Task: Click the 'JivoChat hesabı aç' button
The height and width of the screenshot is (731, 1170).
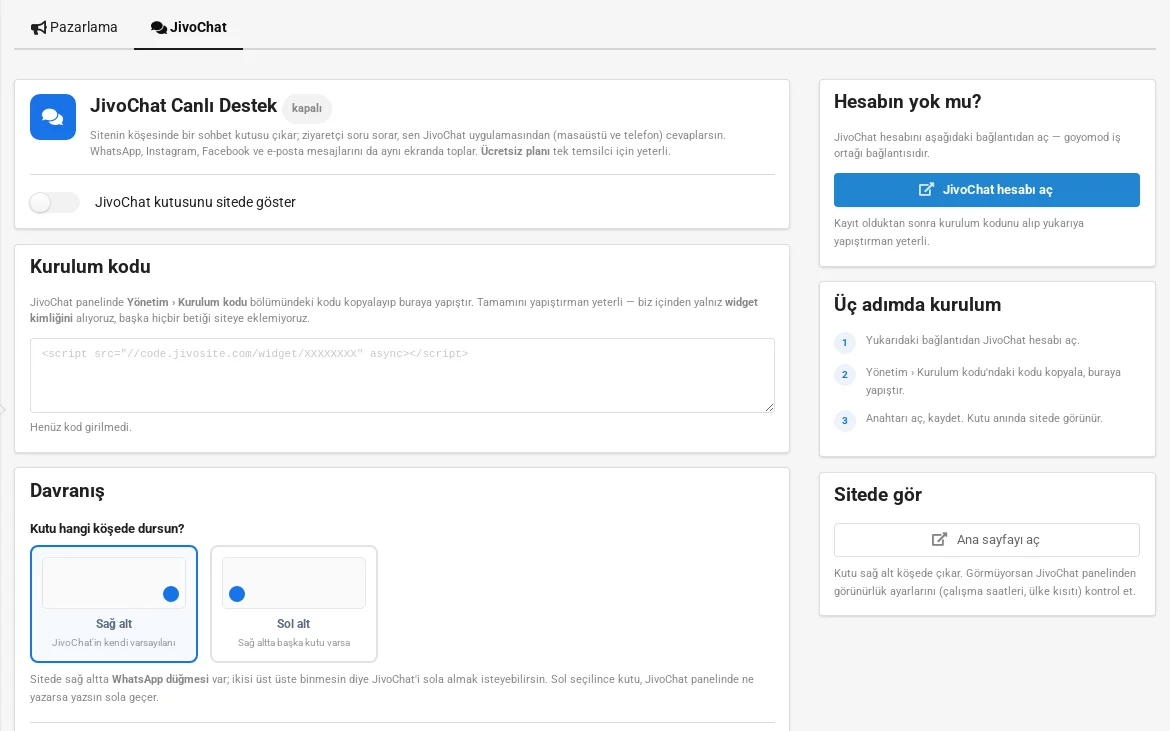Action: (x=986, y=189)
